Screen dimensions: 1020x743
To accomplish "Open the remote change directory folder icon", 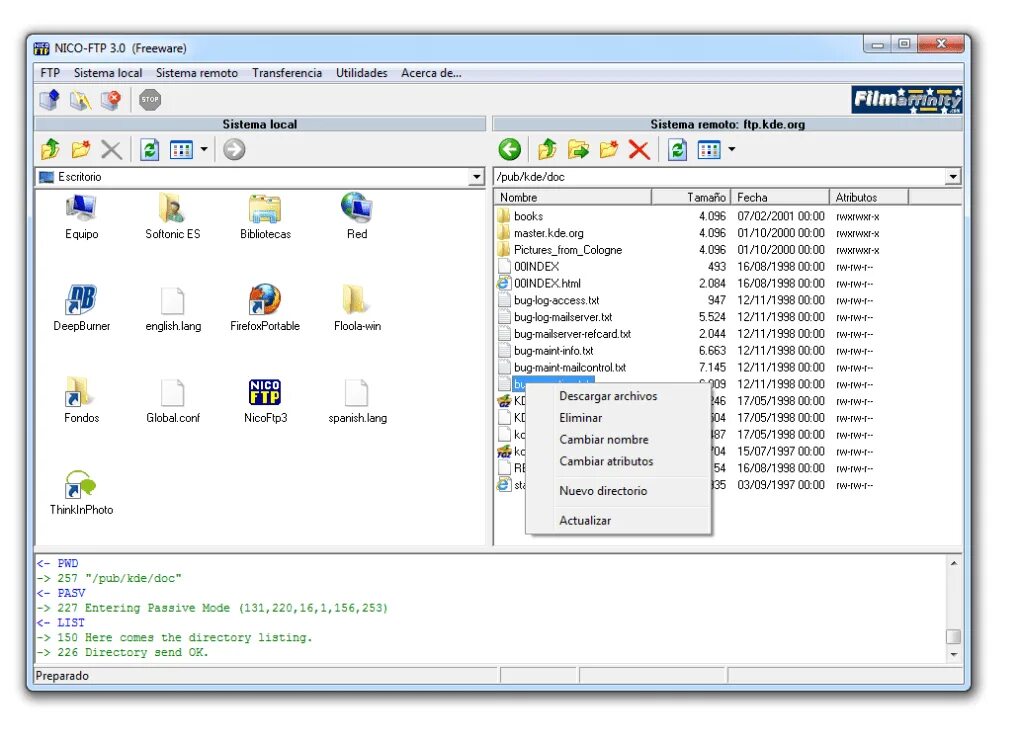I will (578, 150).
